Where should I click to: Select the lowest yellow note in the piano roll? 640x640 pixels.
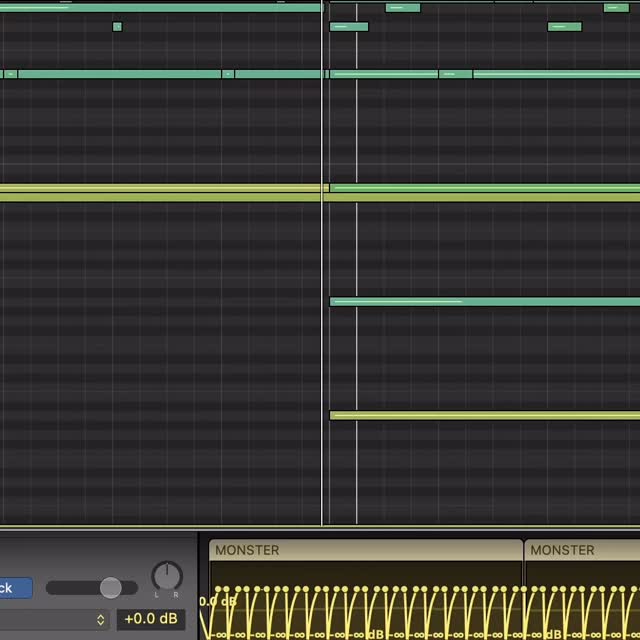click(x=485, y=416)
